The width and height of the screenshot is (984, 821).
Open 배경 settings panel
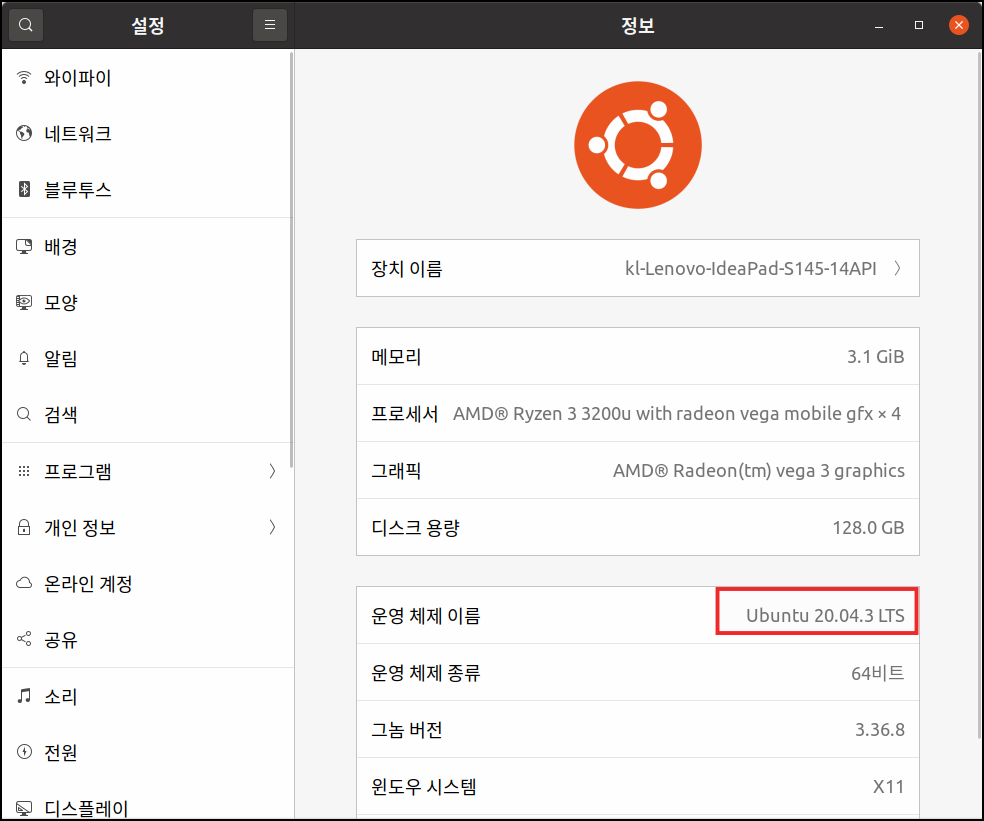[x=147, y=246]
